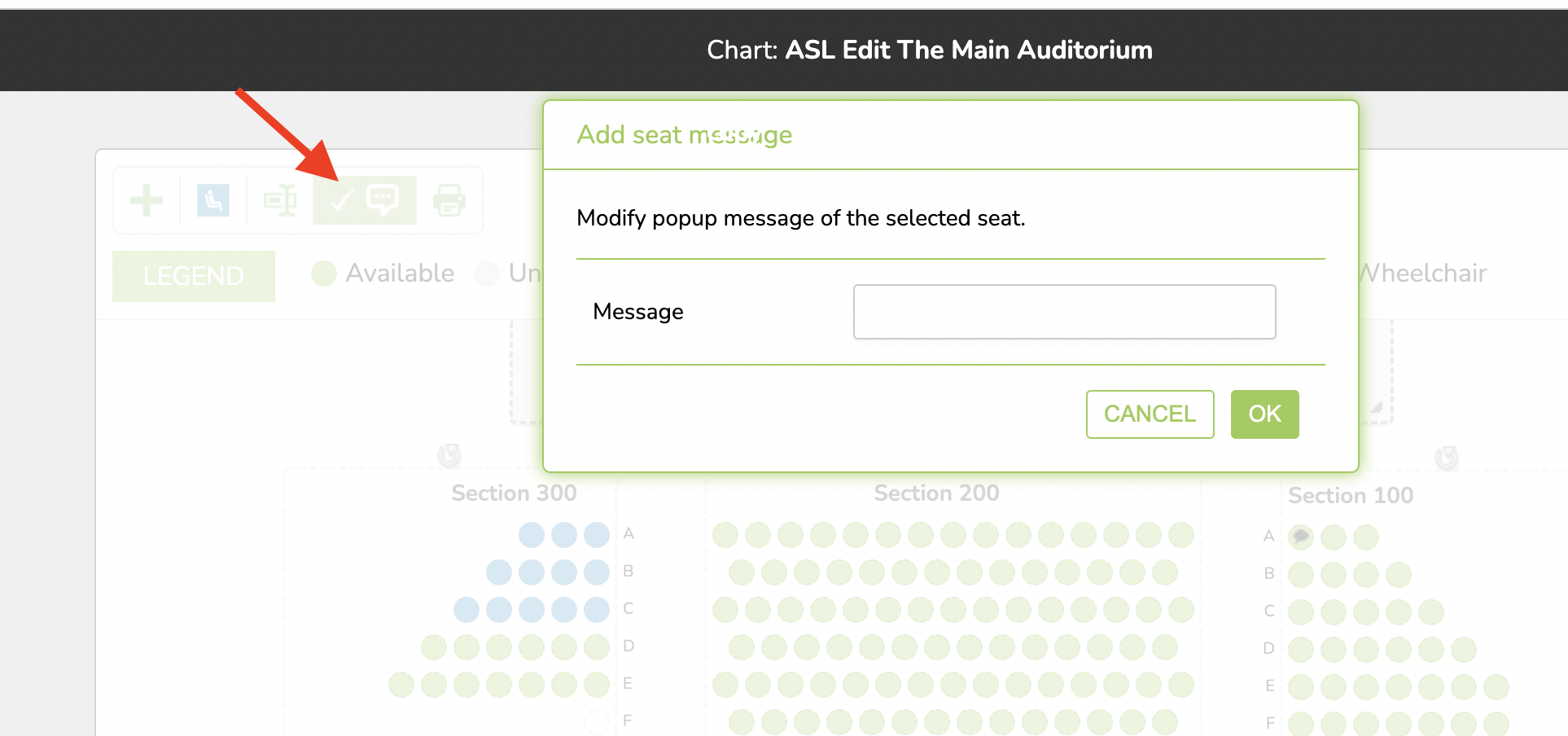
Task: Select first blue seat in Section 300 row A
Action: pos(532,535)
